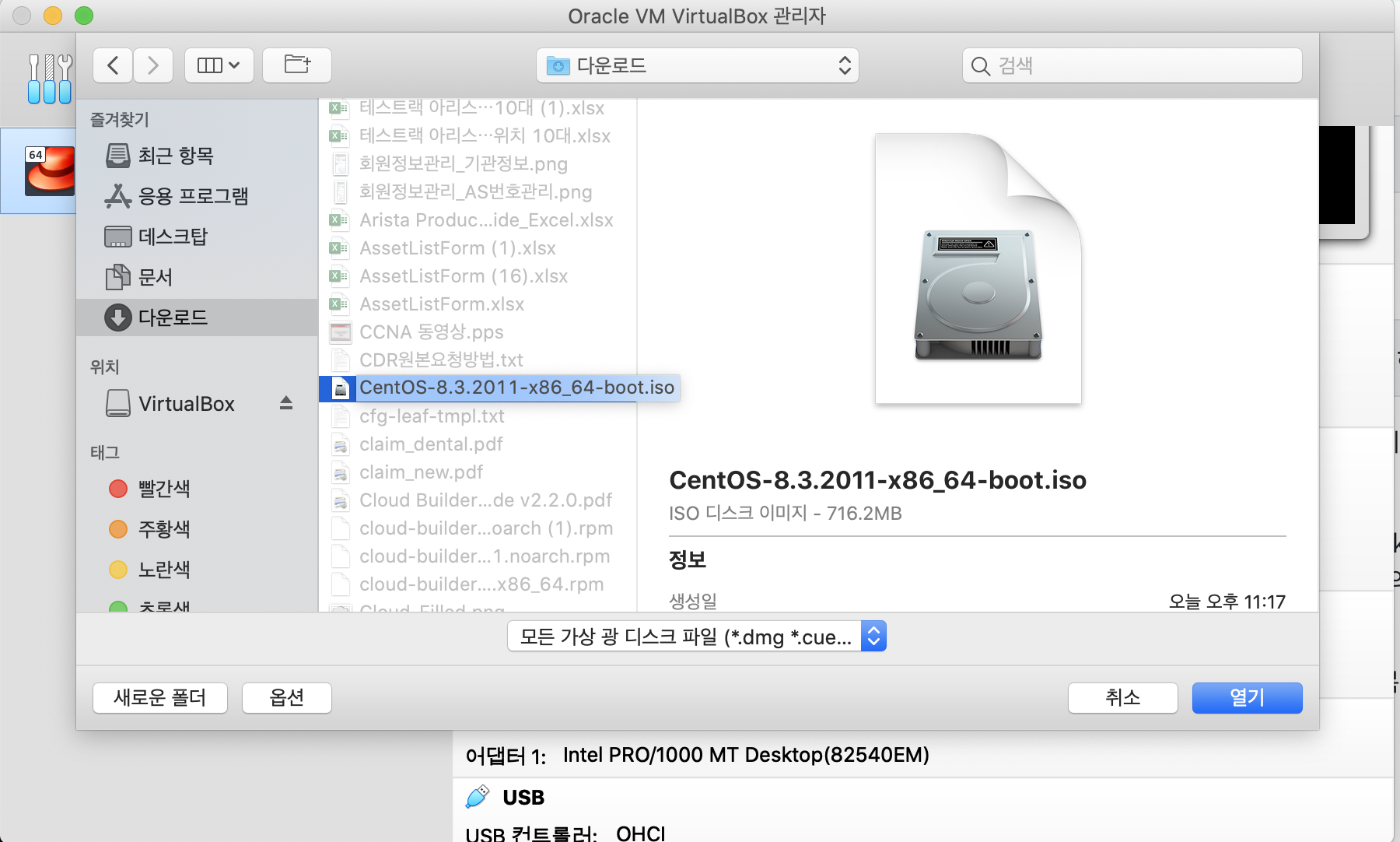Select the VirtualBox volume in the sidebar

click(187, 404)
